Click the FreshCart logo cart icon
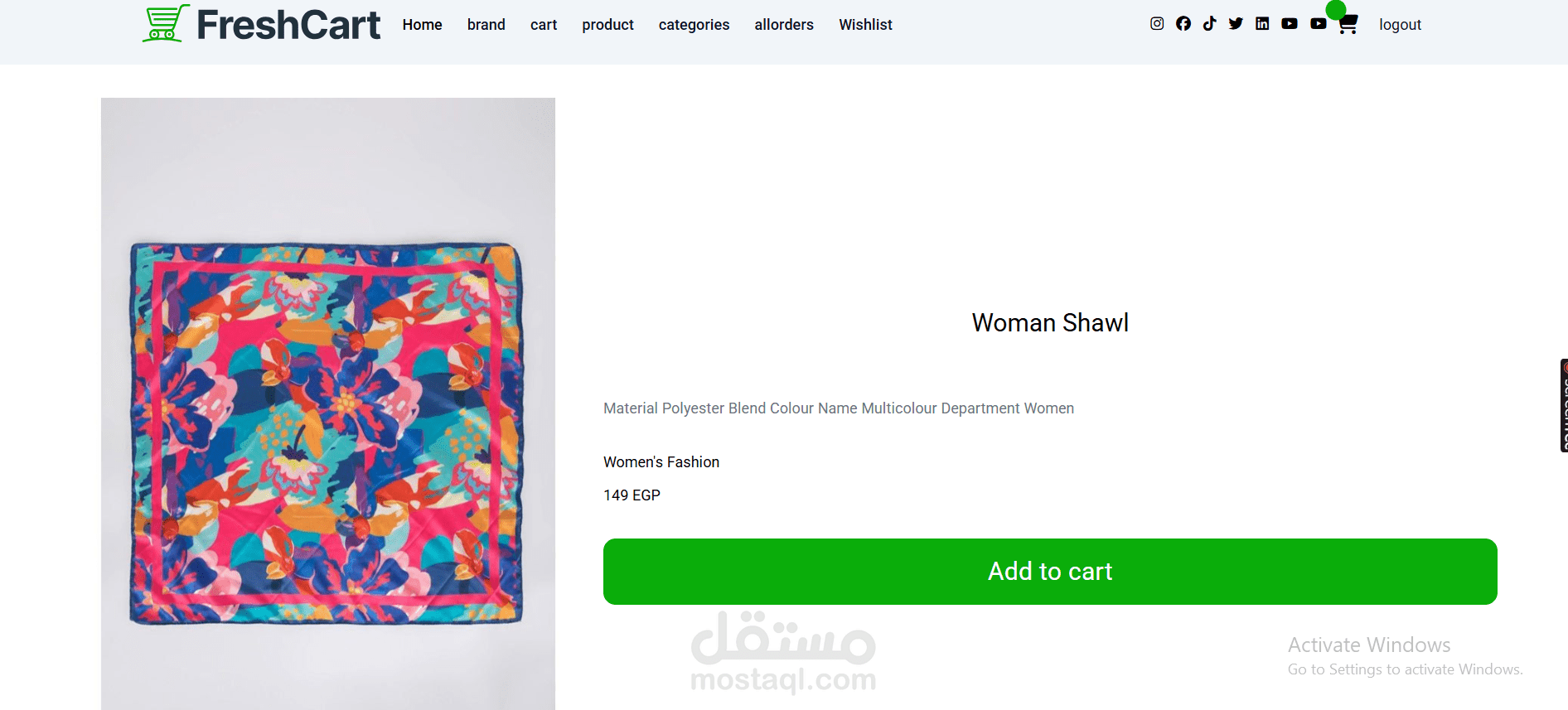The width and height of the screenshot is (1568, 710). pos(165,23)
